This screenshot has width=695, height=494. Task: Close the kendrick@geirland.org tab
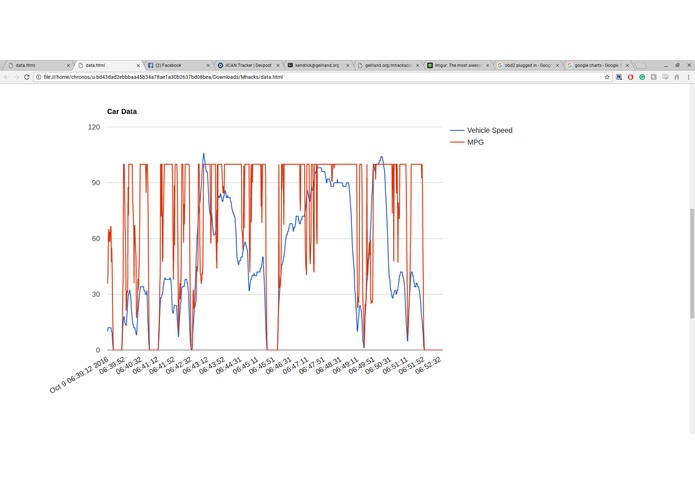348,66
